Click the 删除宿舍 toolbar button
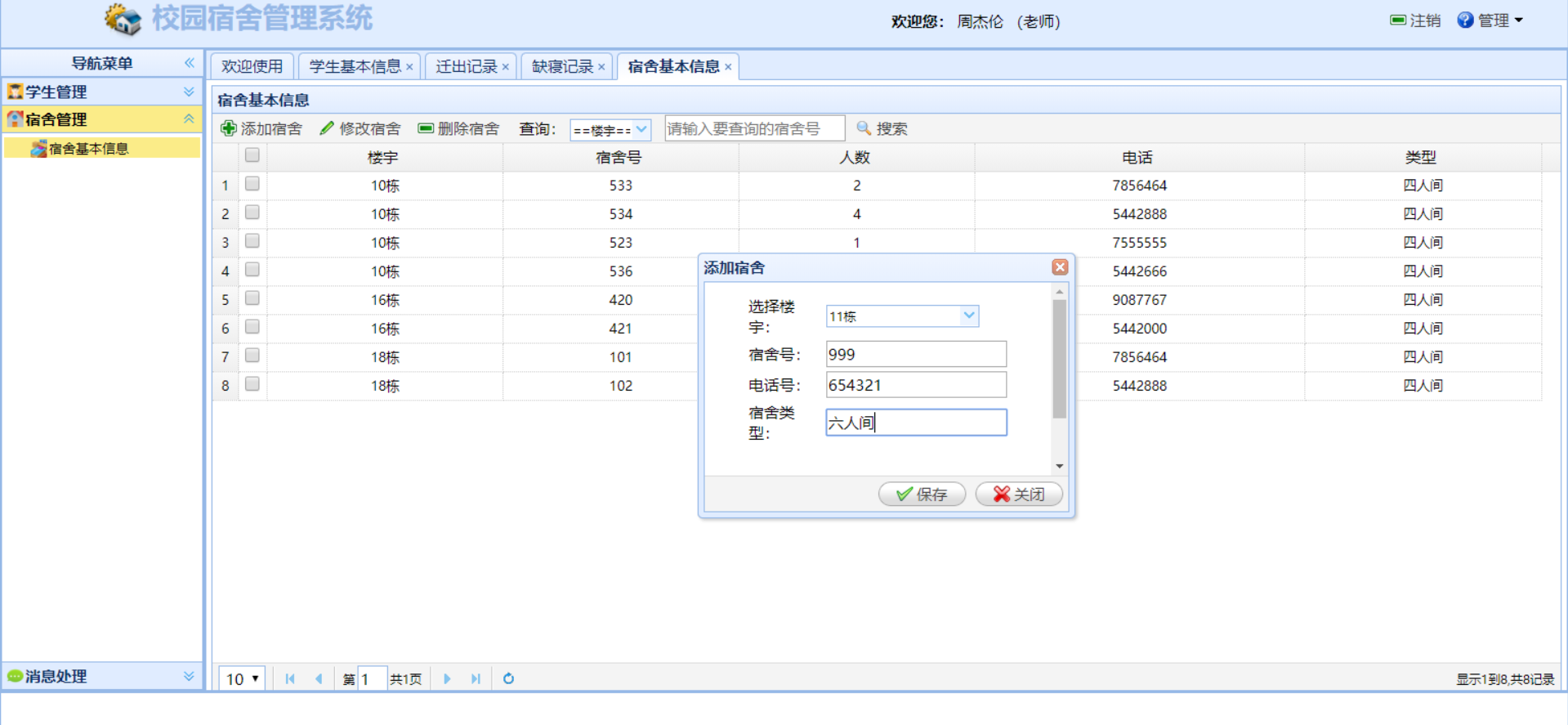1568x725 pixels. point(458,128)
